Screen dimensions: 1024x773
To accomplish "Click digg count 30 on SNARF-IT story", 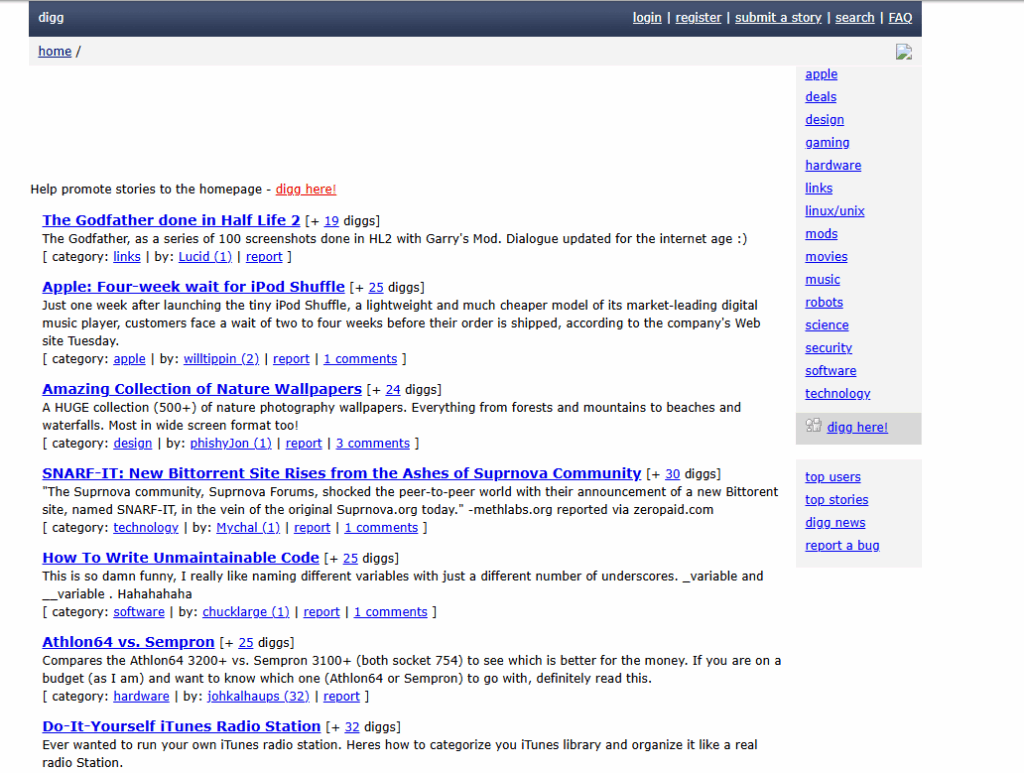I will [672, 474].
